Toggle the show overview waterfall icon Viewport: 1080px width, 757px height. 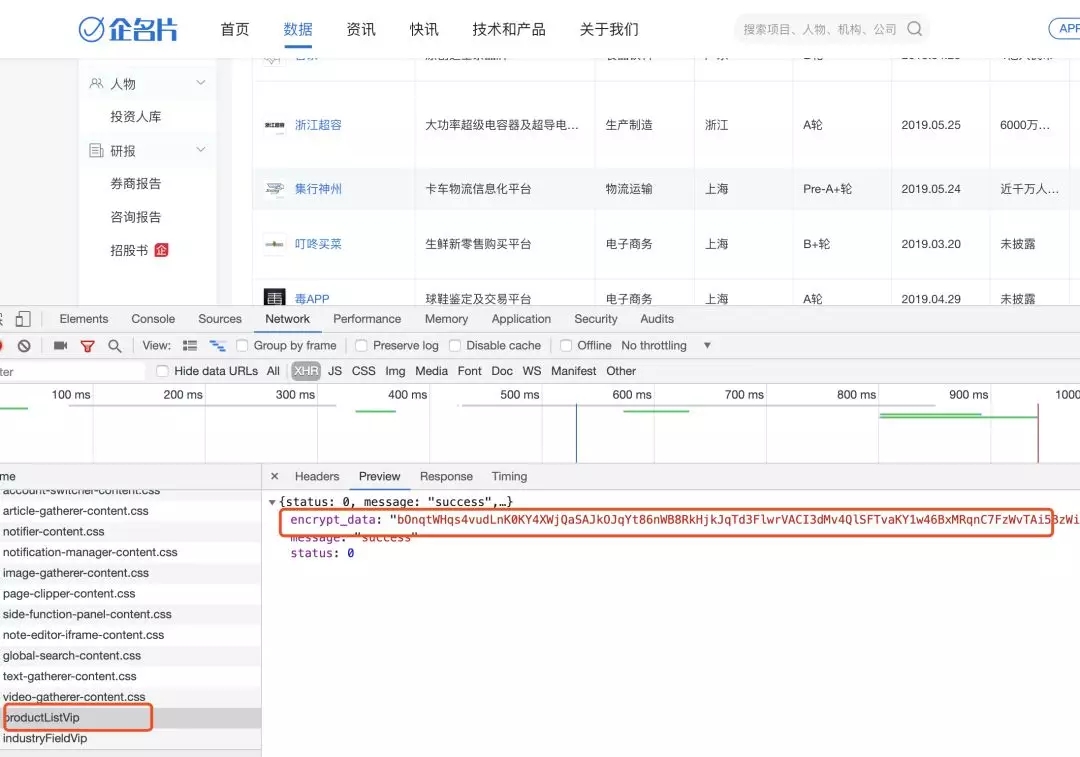(218, 346)
